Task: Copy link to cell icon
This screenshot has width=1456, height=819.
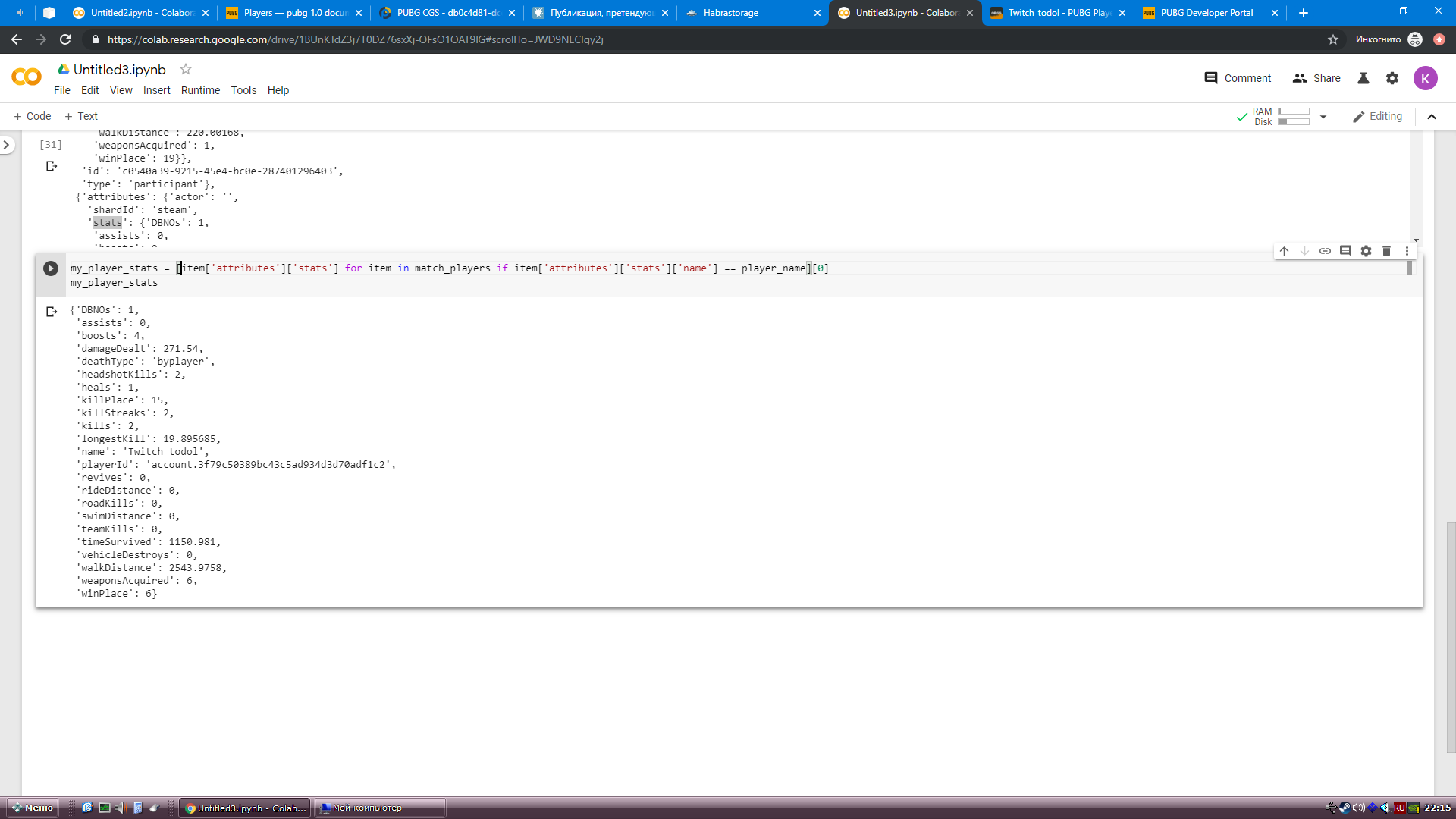Action: click(1325, 251)
